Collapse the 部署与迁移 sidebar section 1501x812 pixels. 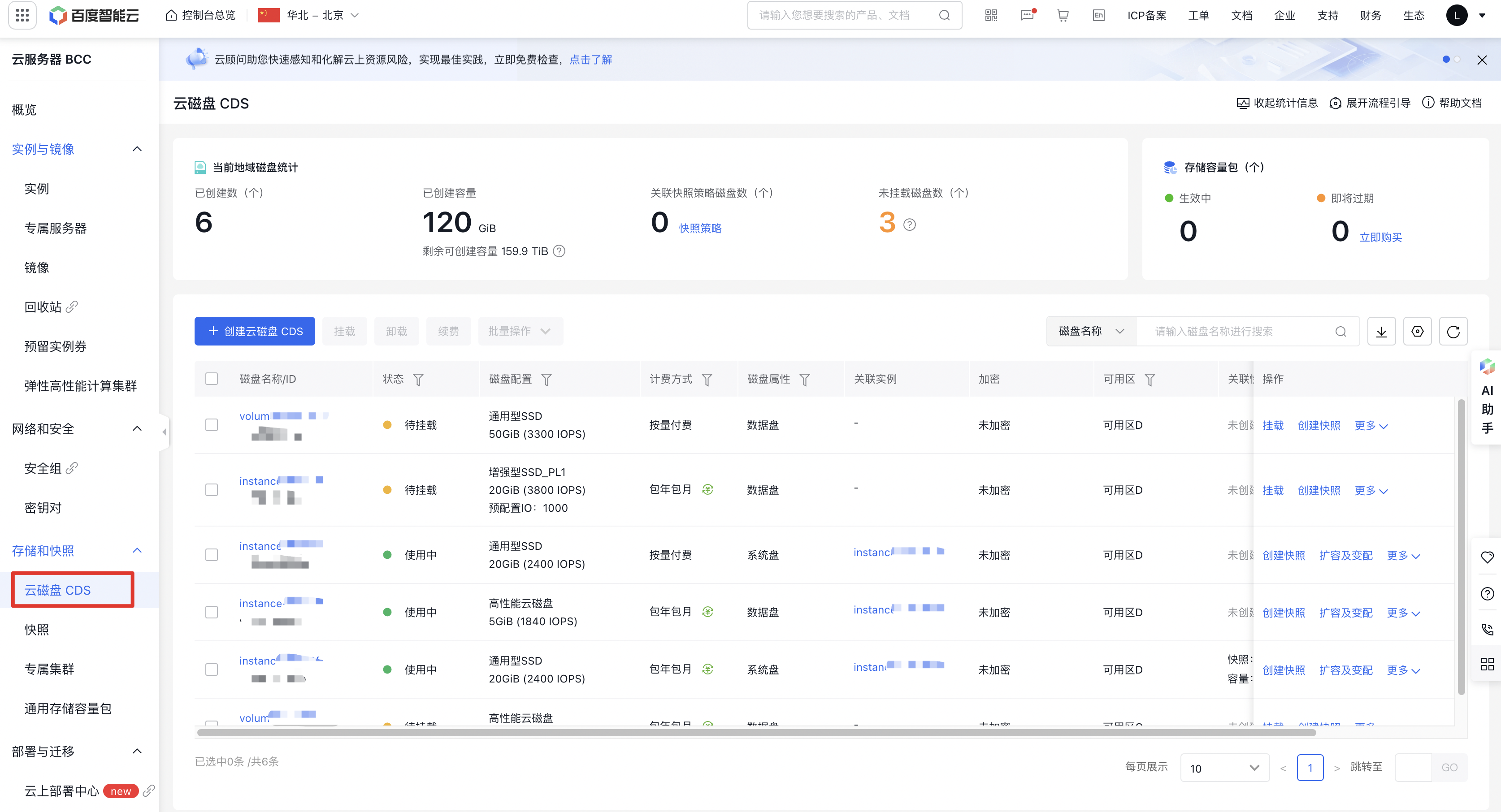[x=137, y=751]
